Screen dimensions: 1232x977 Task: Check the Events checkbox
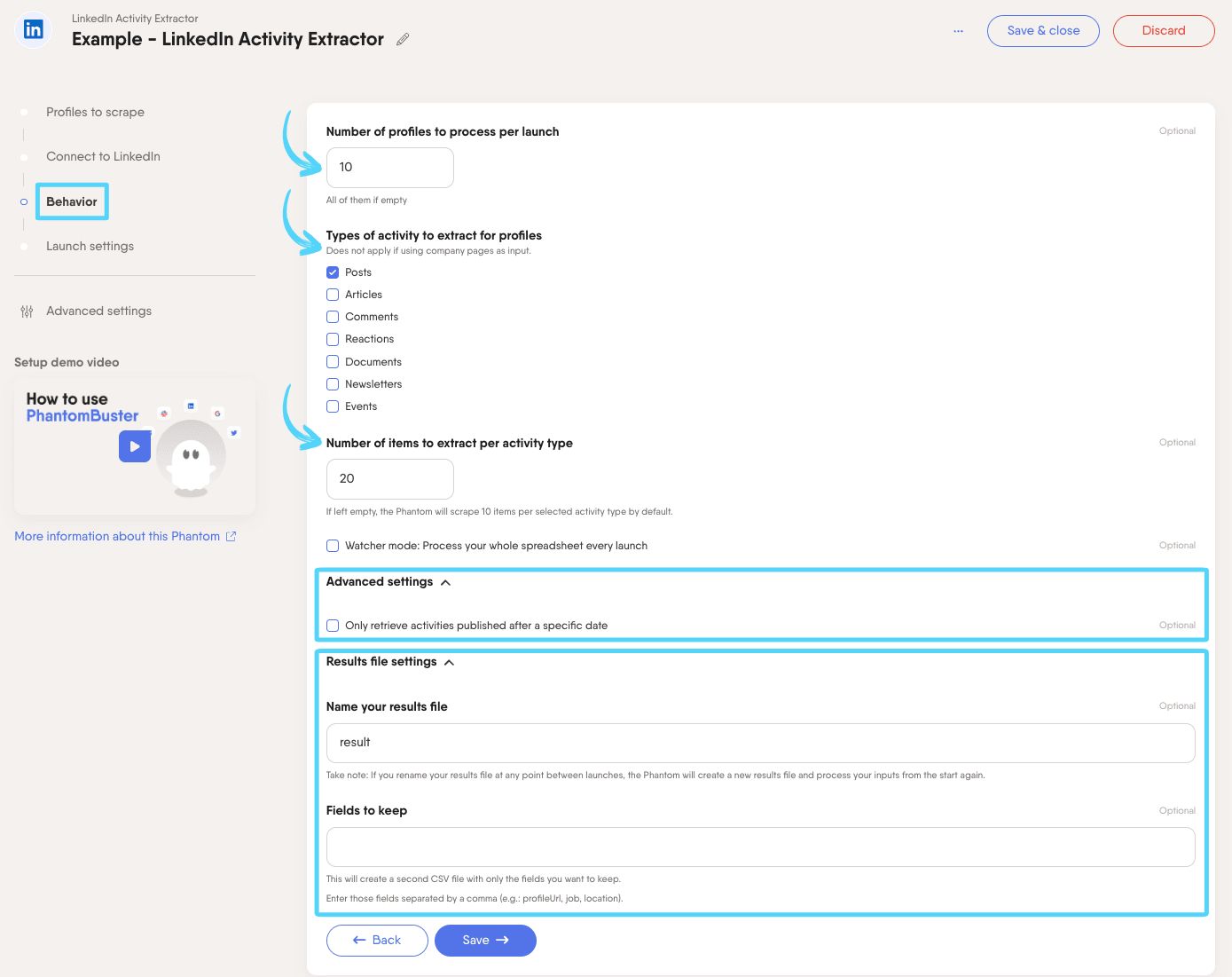(333, 406)
